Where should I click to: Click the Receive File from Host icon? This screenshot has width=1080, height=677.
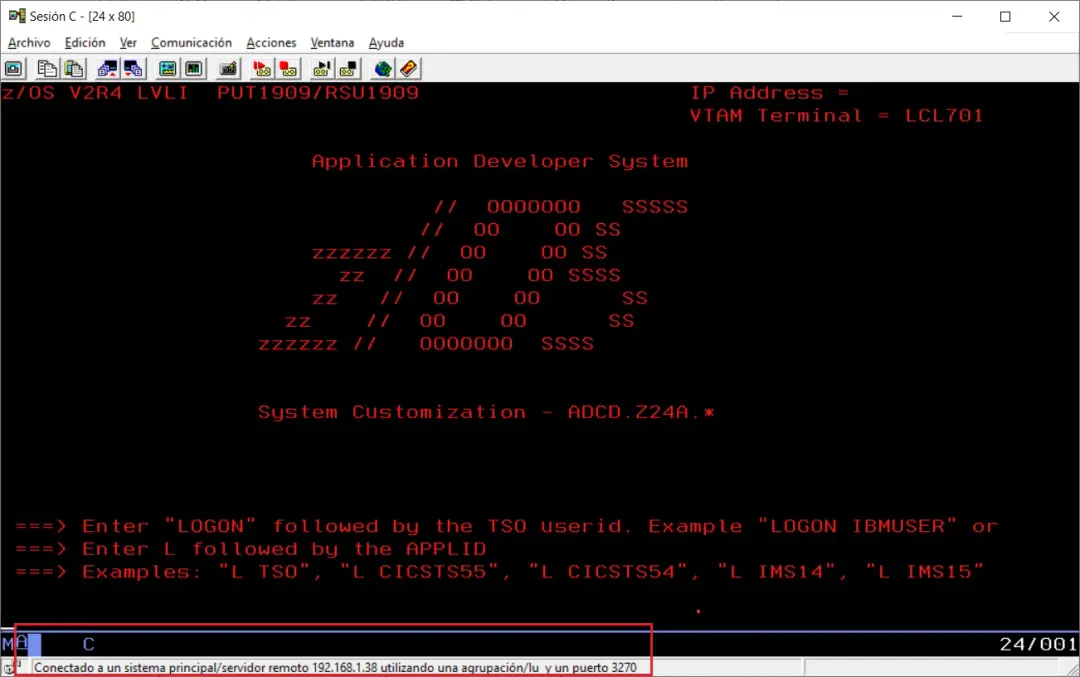coord(134,68)
